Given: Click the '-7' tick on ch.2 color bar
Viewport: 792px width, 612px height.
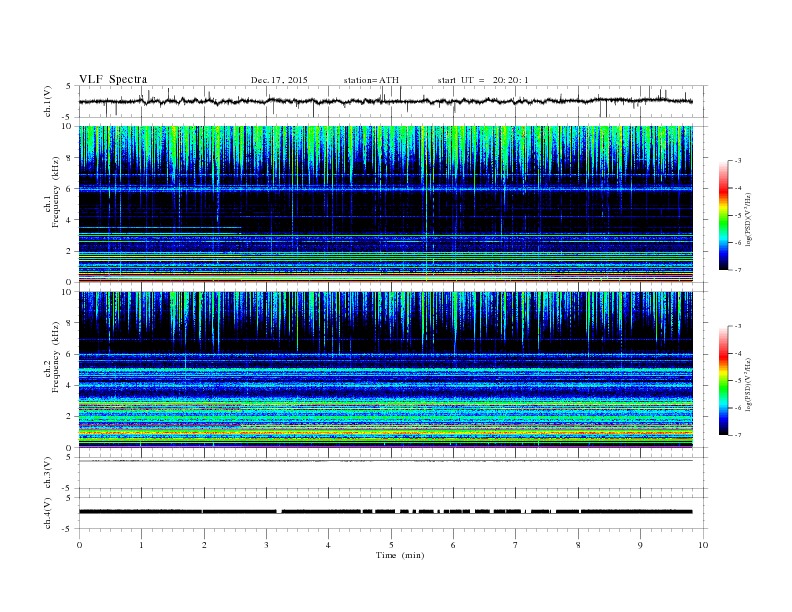Looking at the screenshot, I should pyautogui.click(x=737, y=435).
